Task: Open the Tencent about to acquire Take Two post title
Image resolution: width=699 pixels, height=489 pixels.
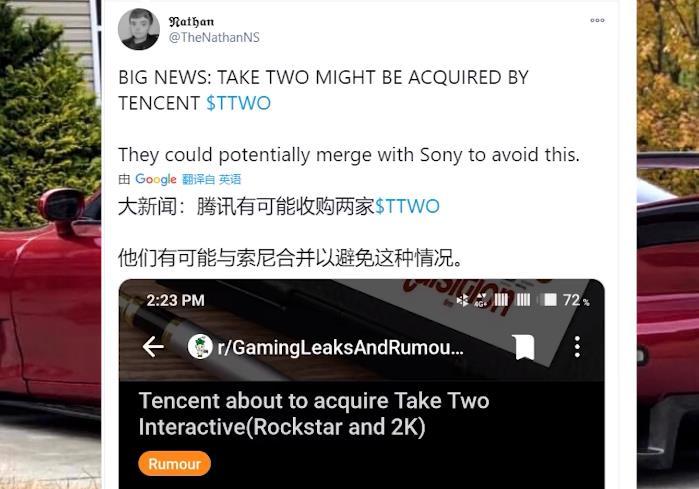Action: 314,414
